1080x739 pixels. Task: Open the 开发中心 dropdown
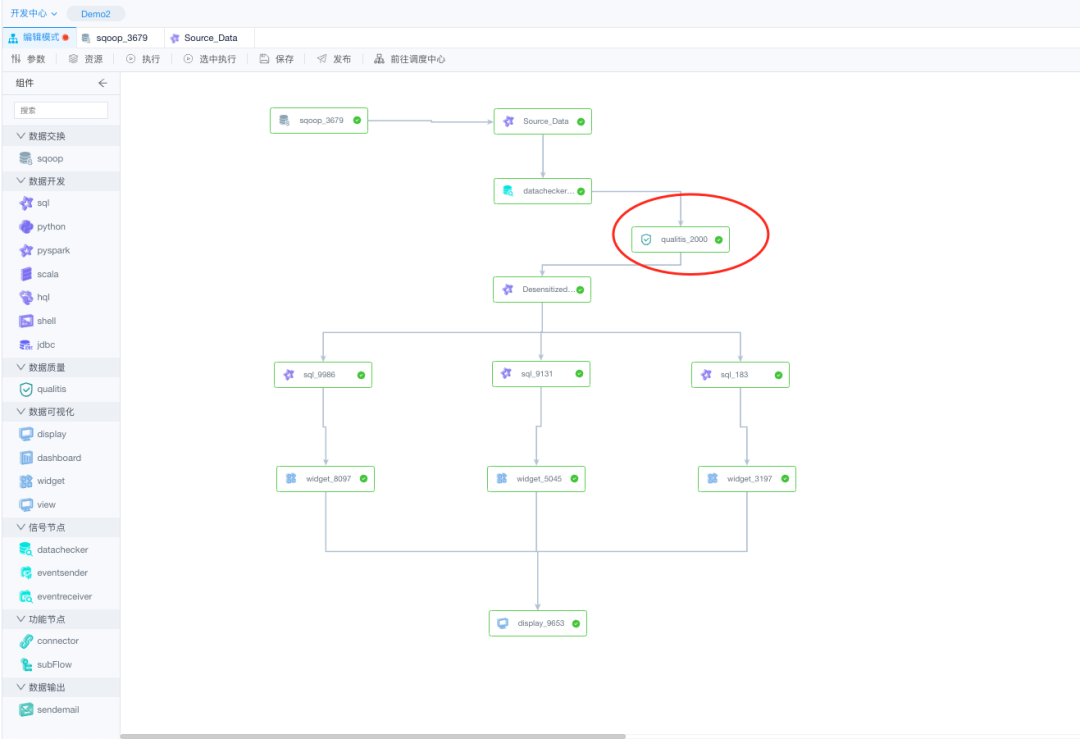[x=34, y=13]
